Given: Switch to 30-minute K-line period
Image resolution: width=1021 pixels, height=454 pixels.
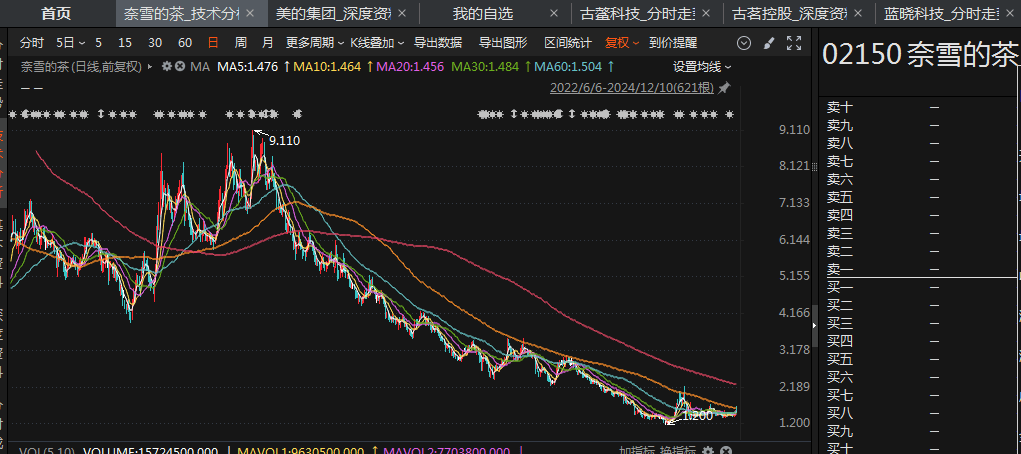Looking at the screenshot, I should 155,43.
